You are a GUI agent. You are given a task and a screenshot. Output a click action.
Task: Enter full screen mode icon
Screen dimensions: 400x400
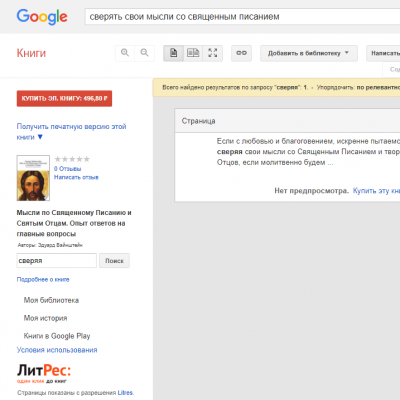point(213,53)
